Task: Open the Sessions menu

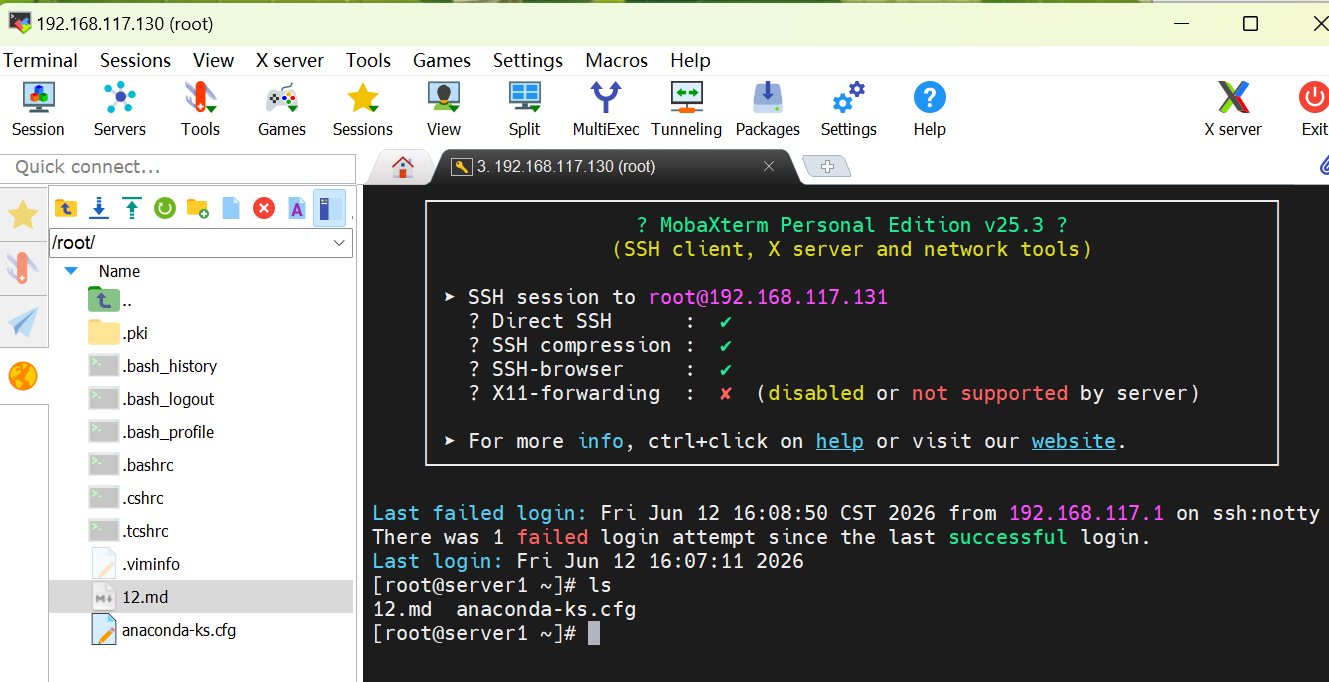Action: 135,60
